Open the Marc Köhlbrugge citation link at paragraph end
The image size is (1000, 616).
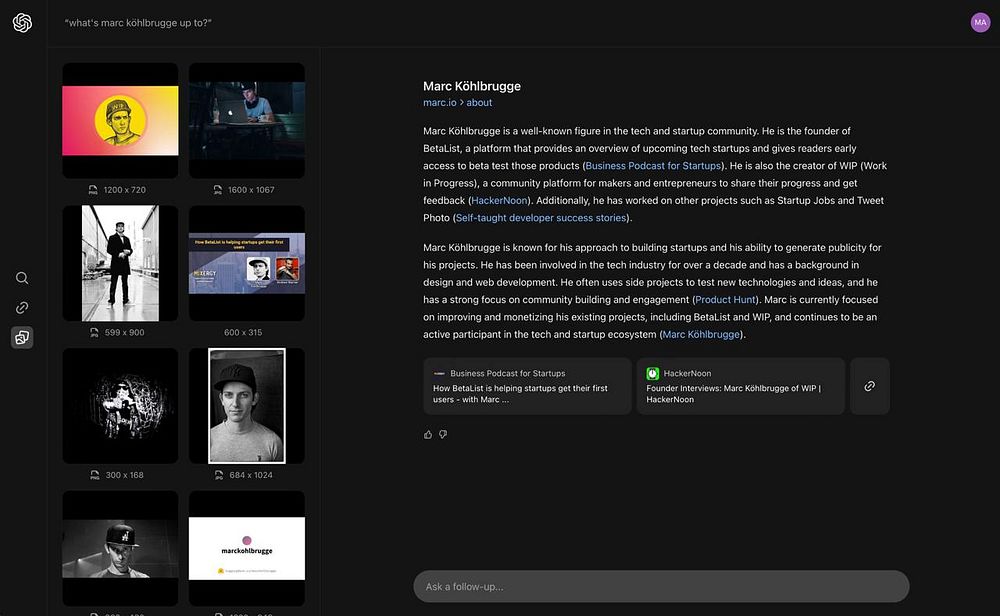coord(701,335)
